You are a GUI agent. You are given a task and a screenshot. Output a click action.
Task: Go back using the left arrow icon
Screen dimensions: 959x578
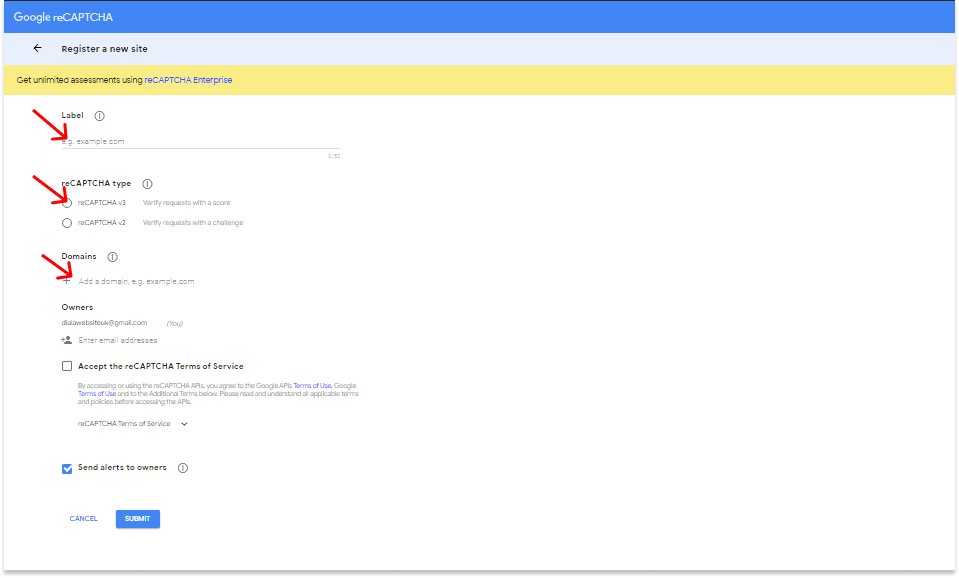38,48
